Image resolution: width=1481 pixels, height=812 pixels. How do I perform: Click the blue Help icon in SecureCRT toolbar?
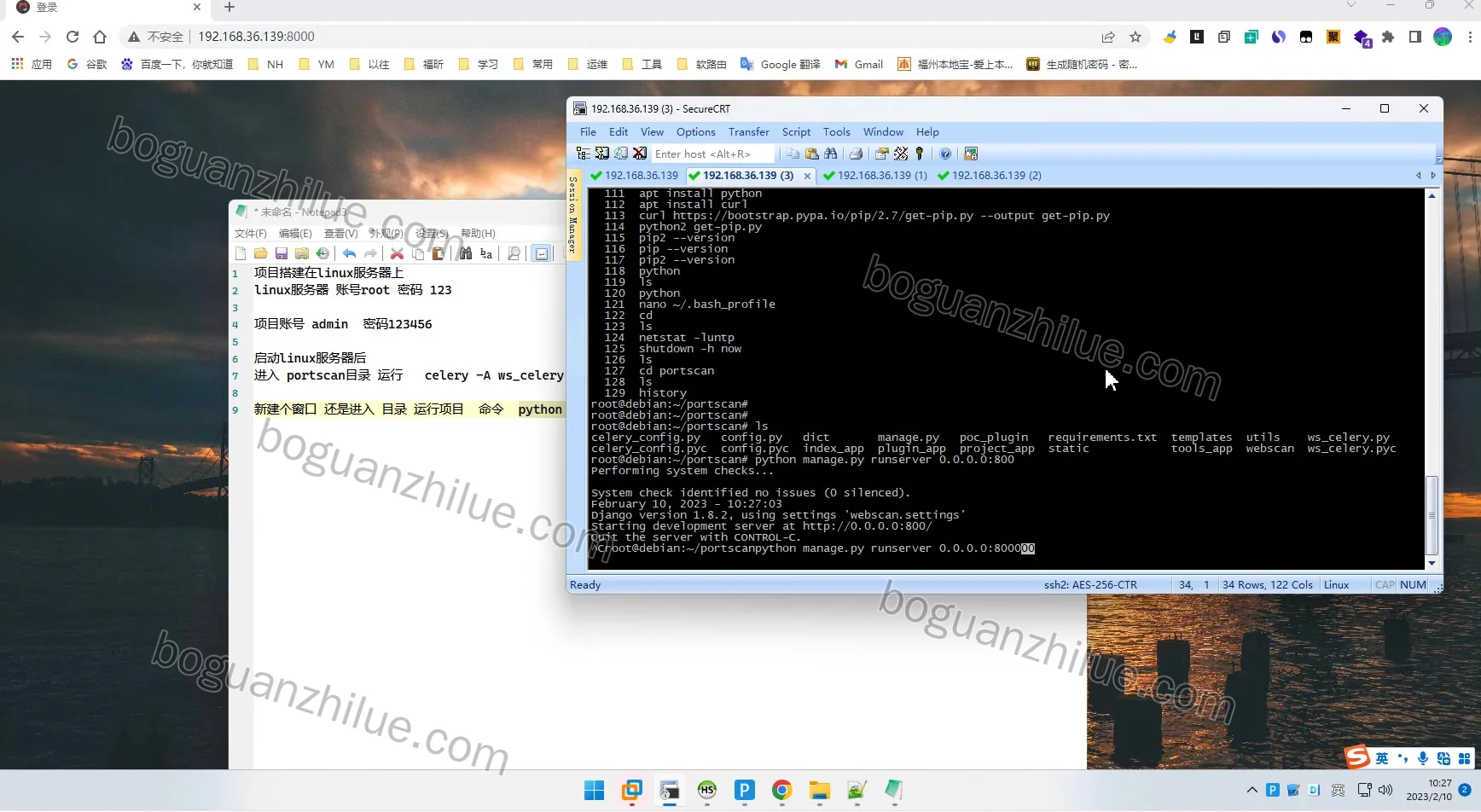coord(945,154)
